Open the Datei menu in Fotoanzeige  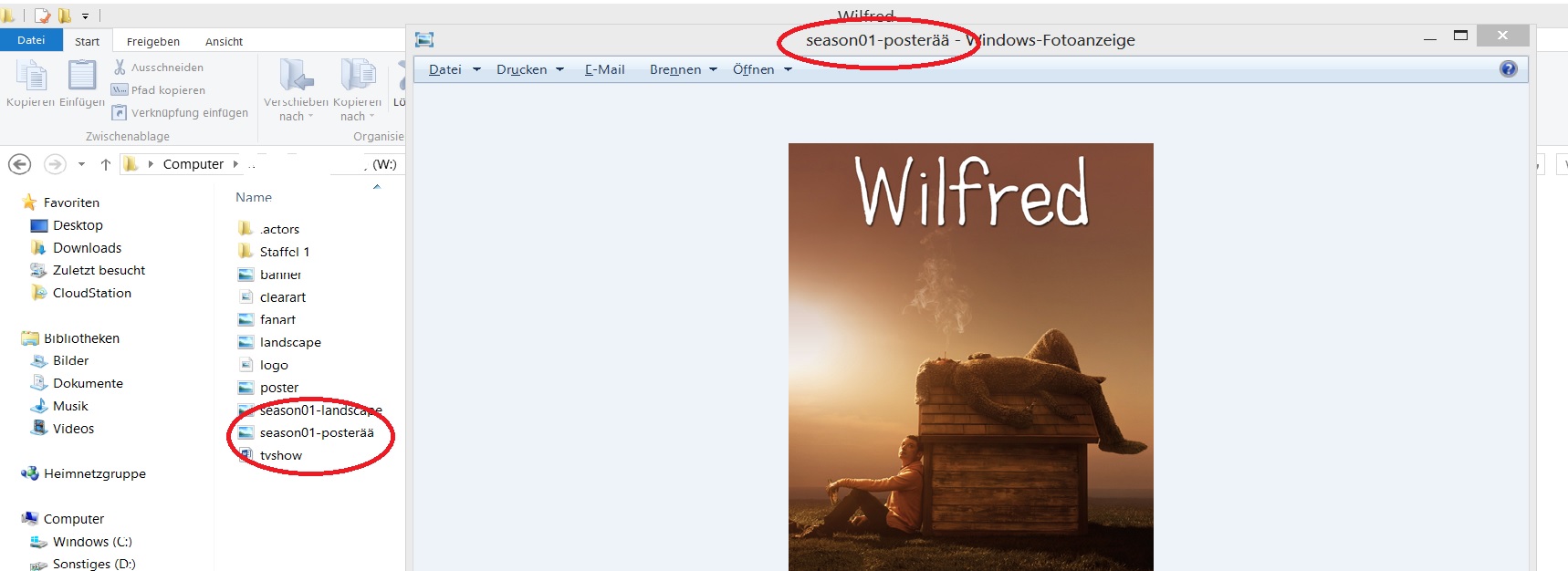coord(454,69)
